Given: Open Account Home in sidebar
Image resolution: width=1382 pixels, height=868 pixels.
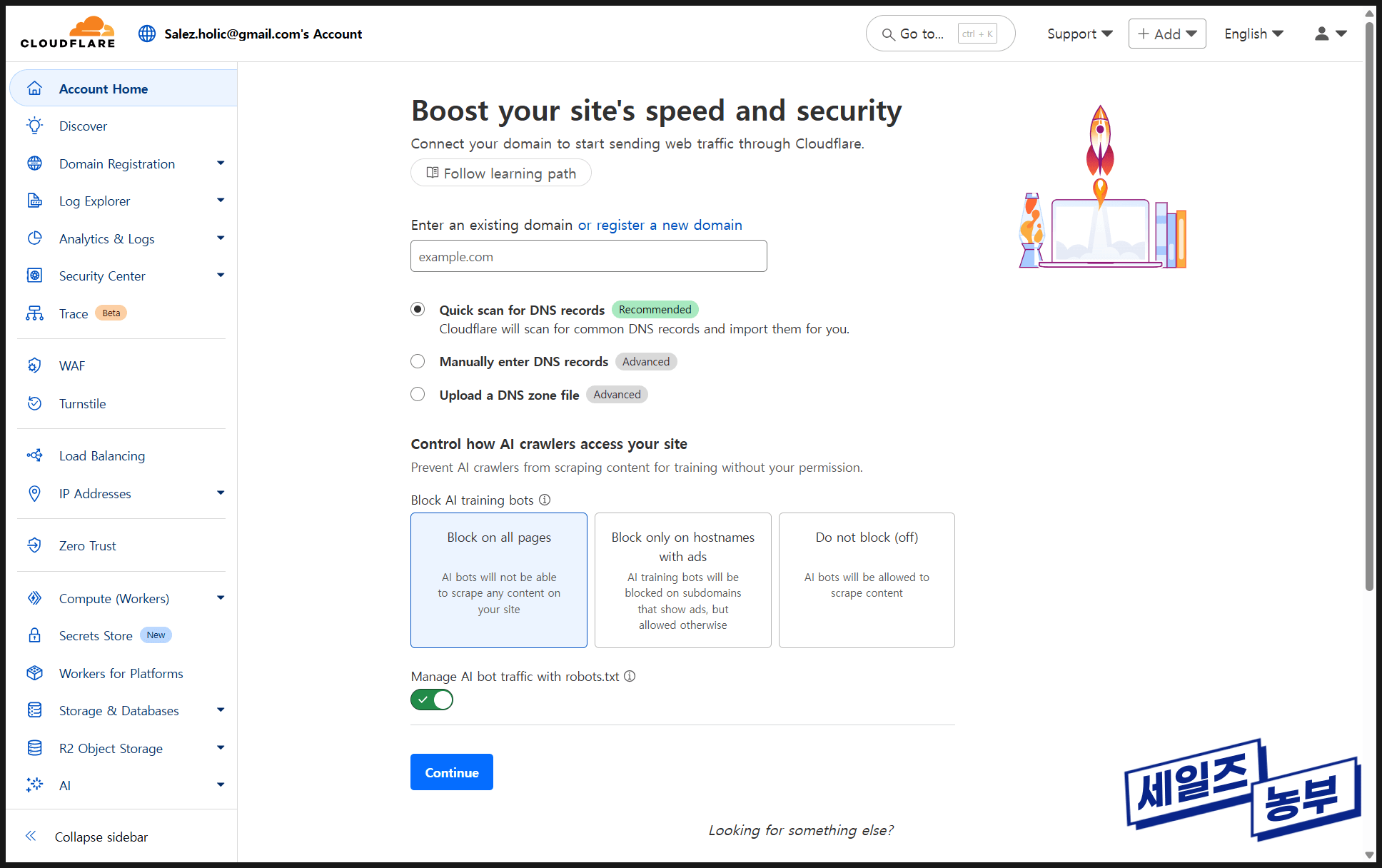Looking at the screenshot, I should coord(104,89).
